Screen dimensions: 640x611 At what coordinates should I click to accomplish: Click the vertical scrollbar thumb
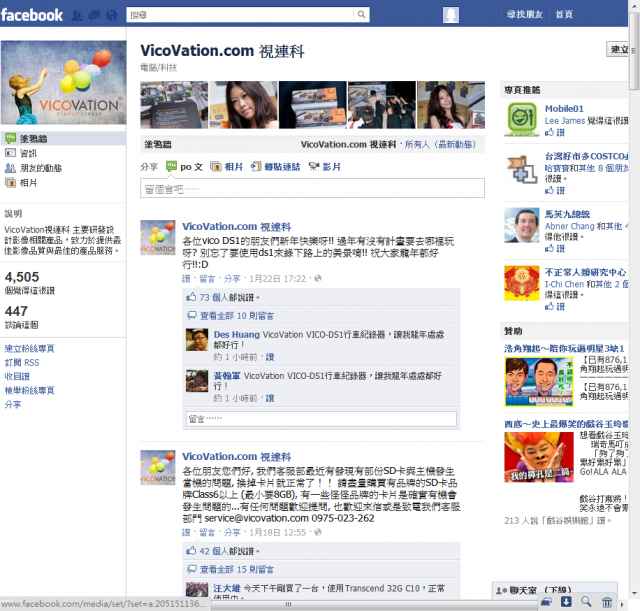point(633,51)
